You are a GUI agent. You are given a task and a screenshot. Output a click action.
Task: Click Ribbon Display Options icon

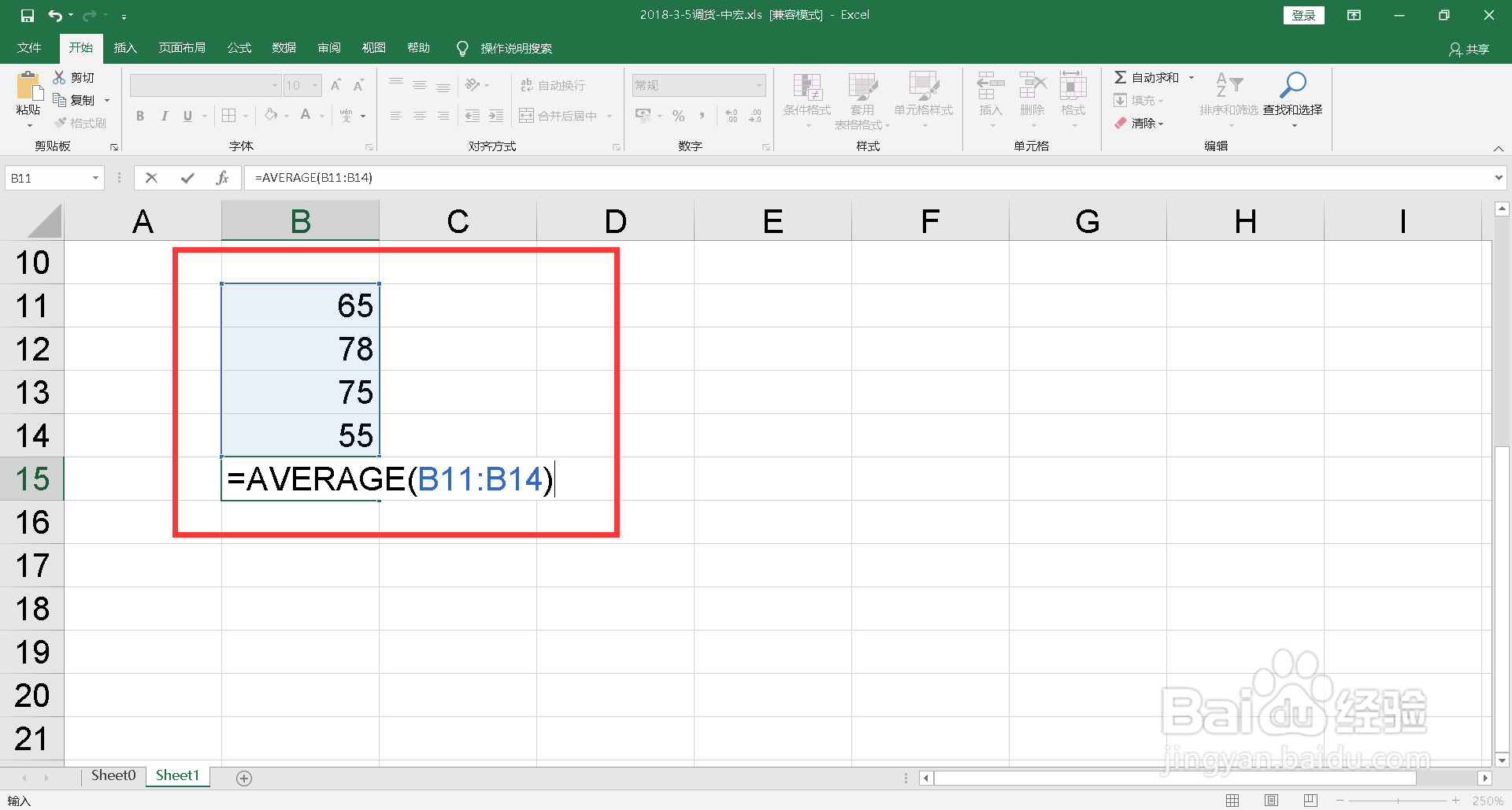click(x=1354, y=15)
